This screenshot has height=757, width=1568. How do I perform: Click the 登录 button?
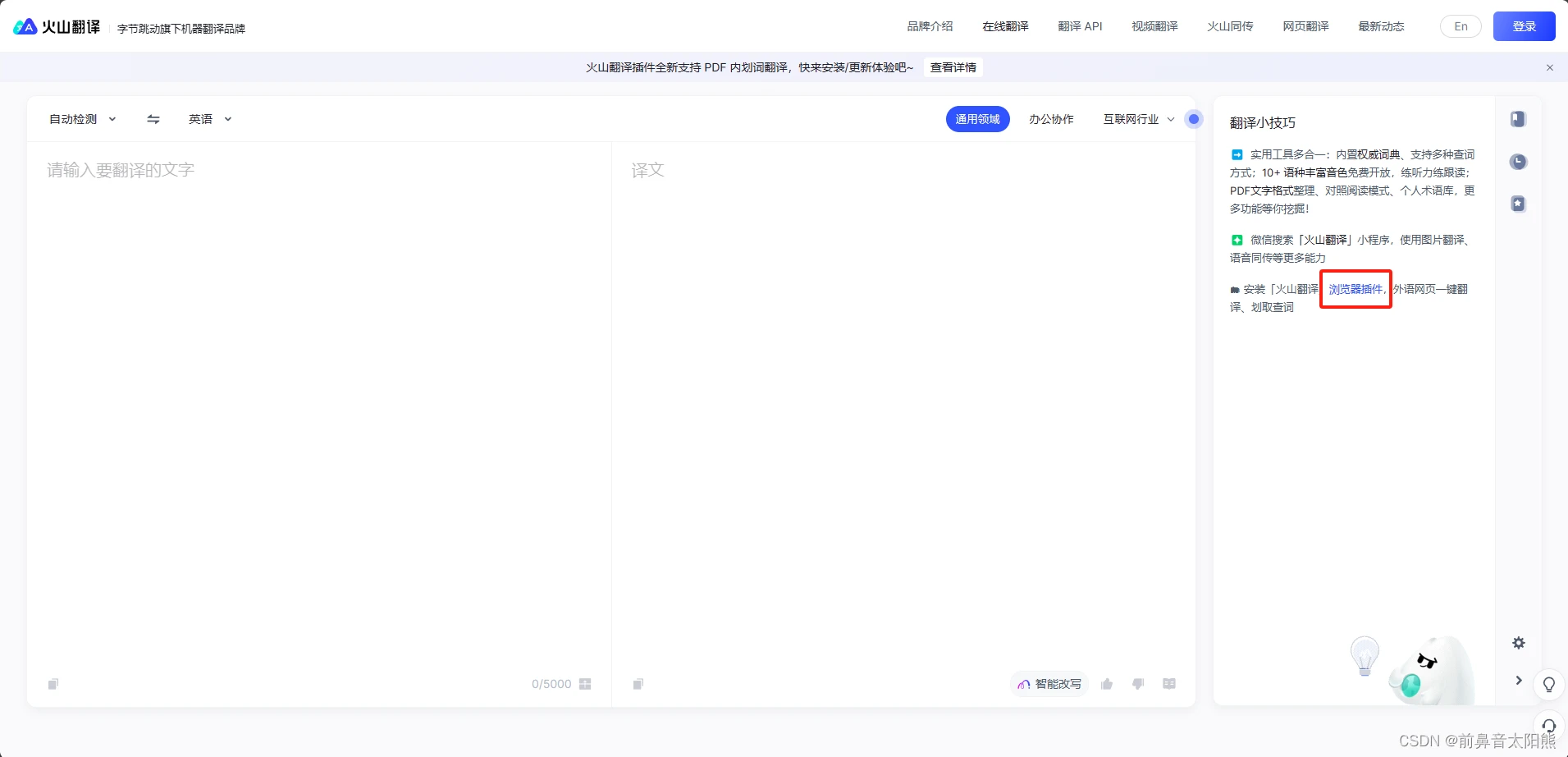pyautogui.click(x=1525, y=25)
